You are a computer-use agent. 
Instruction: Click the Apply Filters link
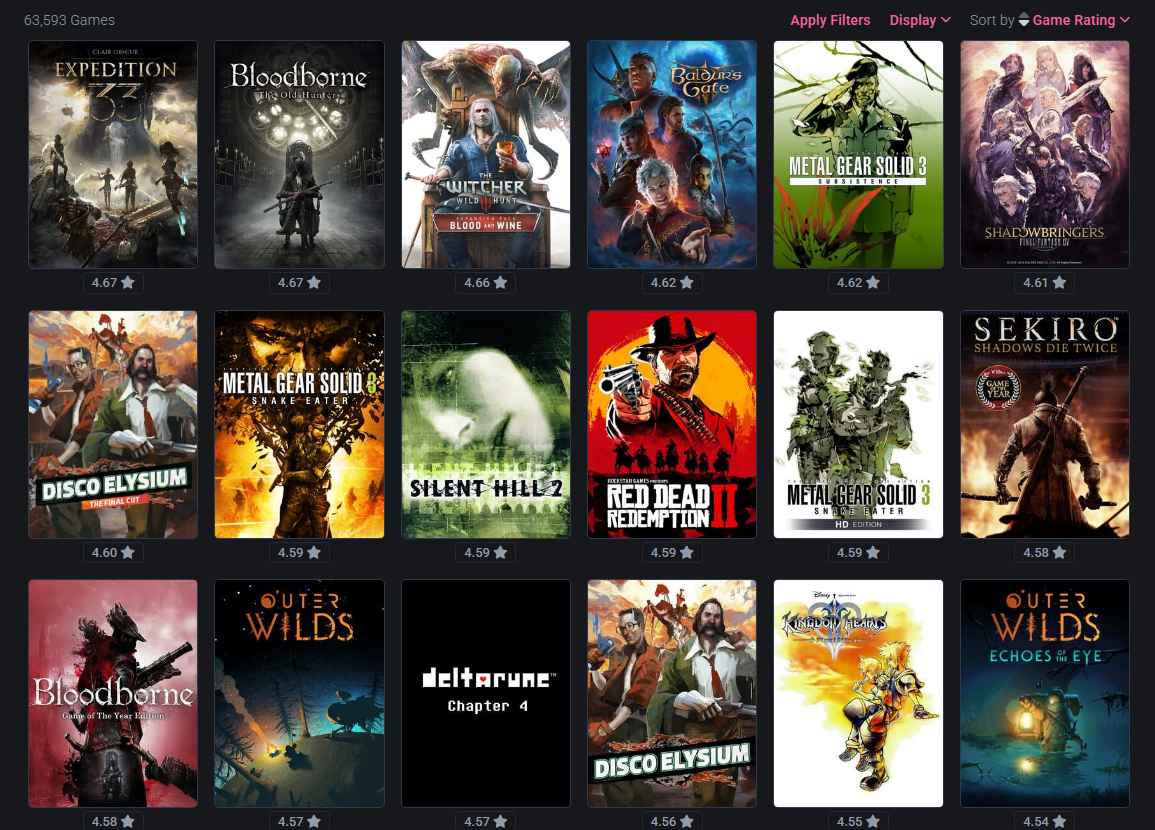(830, 20)
